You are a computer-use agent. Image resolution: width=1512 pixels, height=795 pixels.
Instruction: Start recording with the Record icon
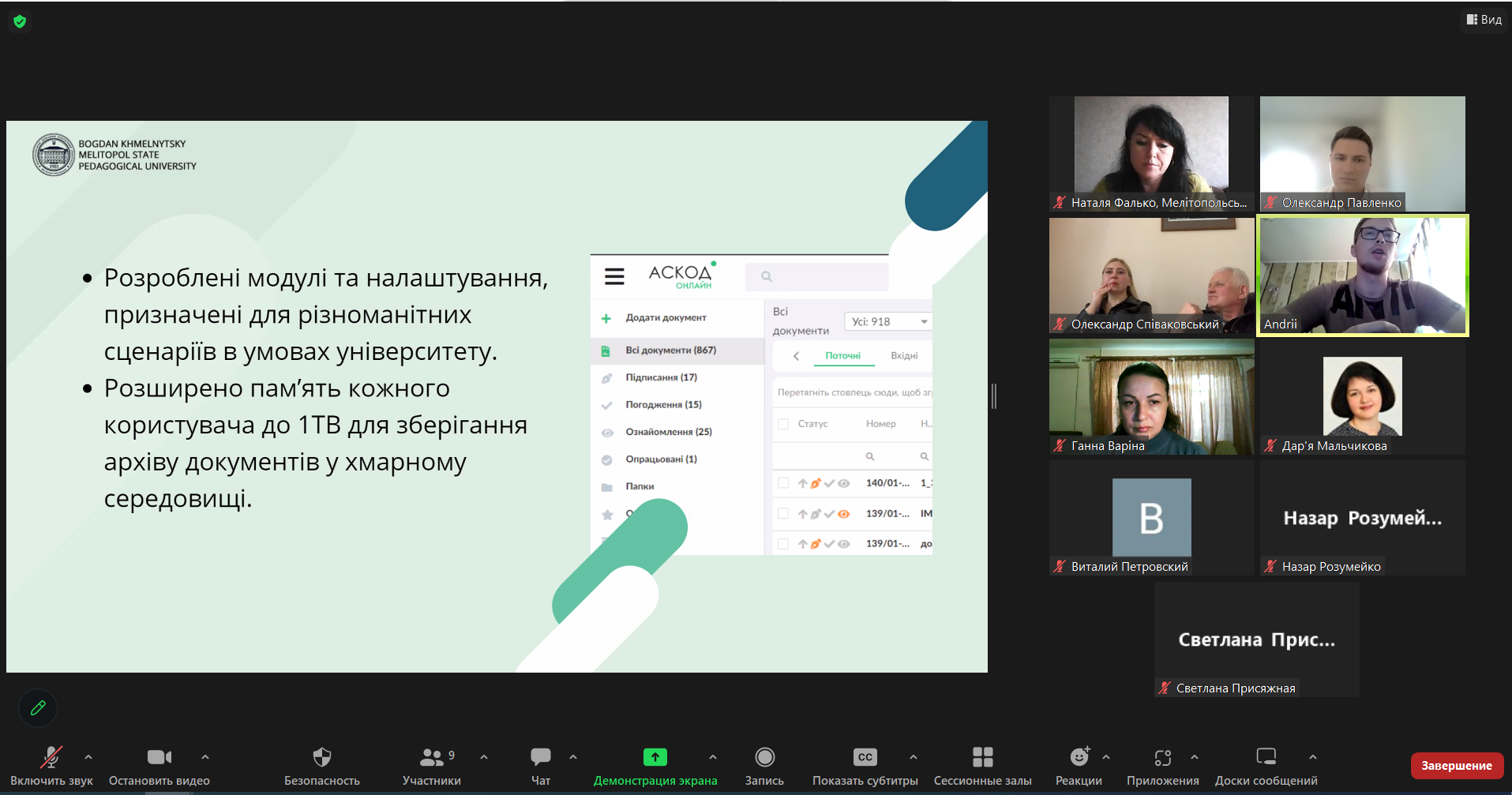[x=764, y=758]
